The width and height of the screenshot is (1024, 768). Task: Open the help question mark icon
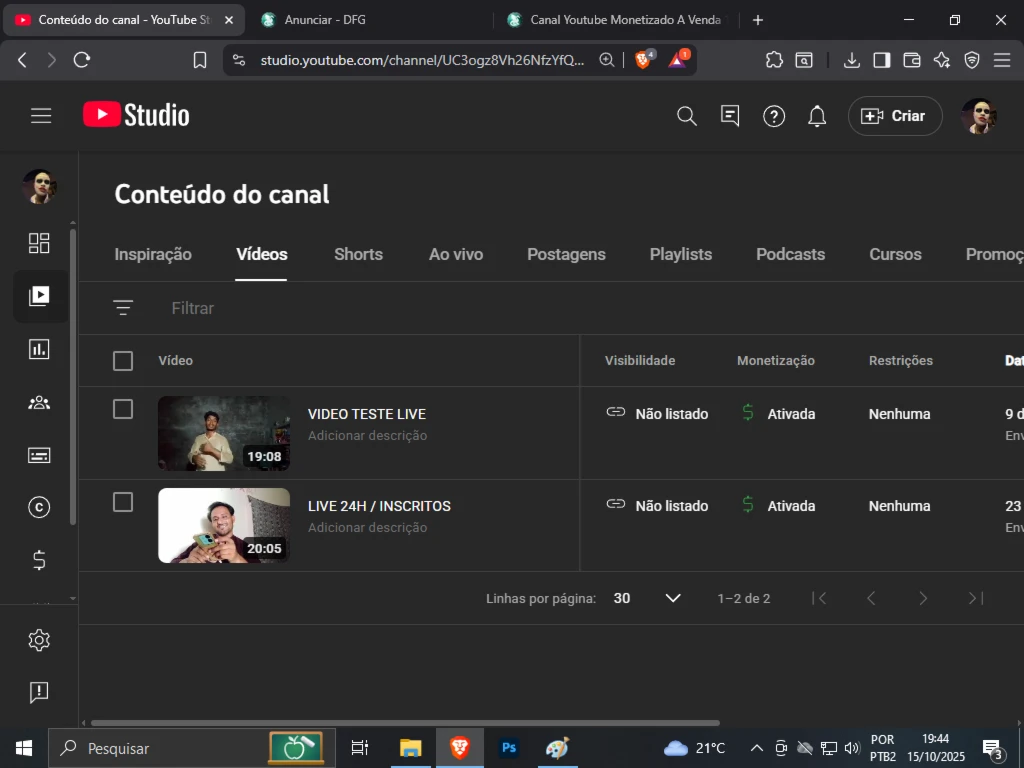[x=774, y=116]
